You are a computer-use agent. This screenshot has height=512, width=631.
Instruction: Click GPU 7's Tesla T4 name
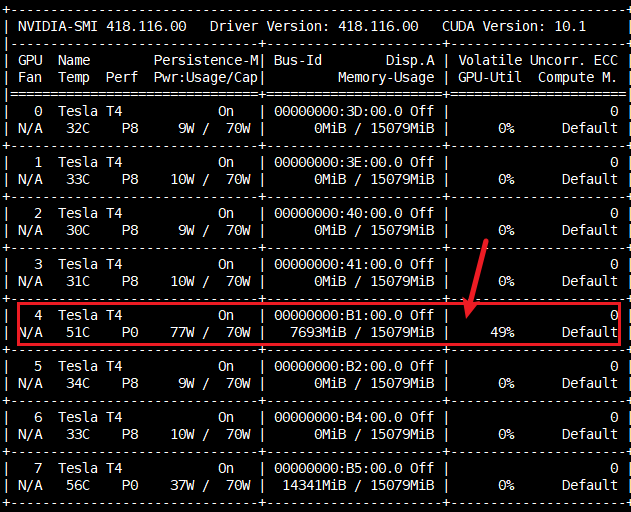tap(90, 469)
